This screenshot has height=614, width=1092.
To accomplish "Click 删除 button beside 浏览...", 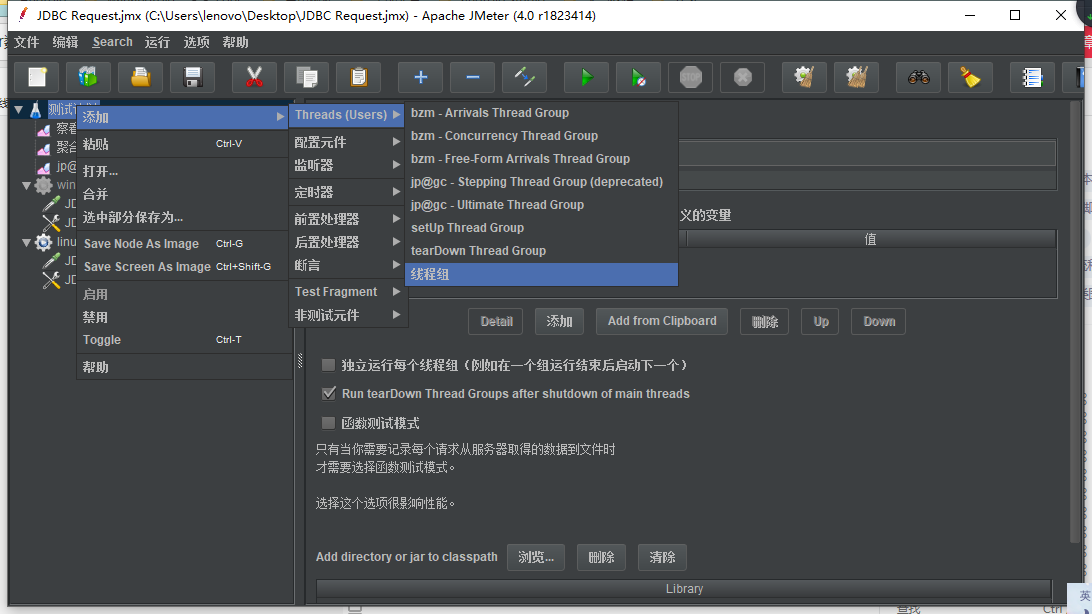I will pos(601,557).
